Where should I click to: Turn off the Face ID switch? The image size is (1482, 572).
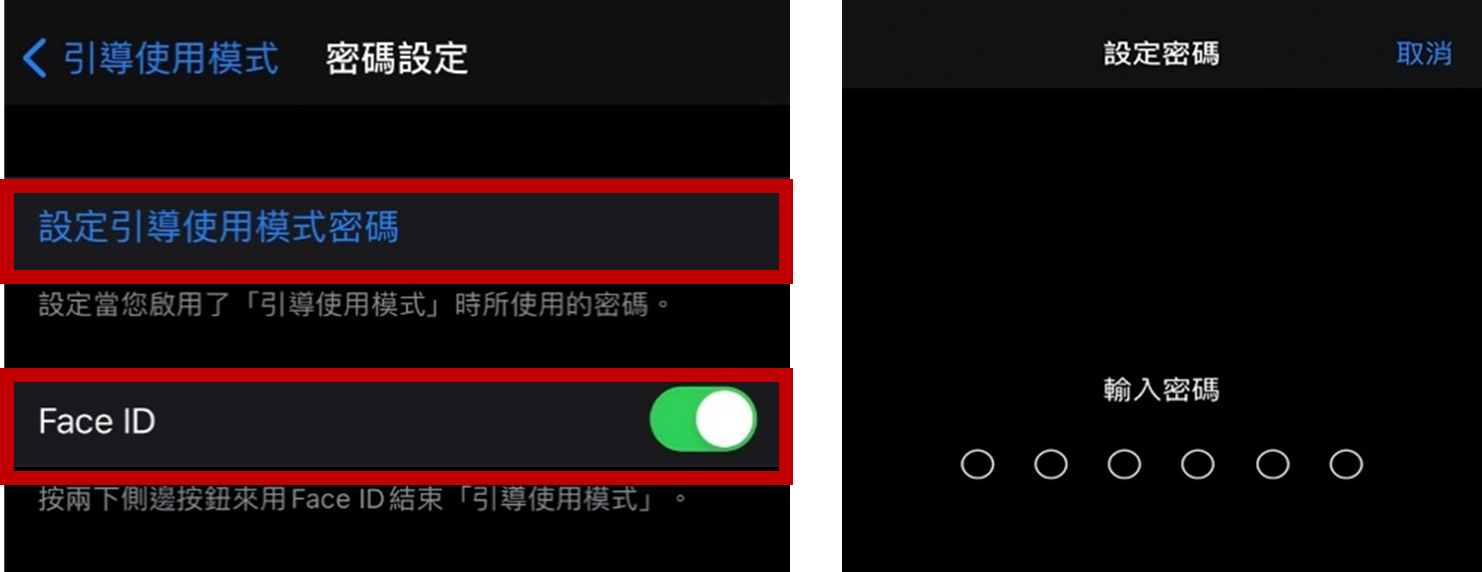(x=703, y=419)
